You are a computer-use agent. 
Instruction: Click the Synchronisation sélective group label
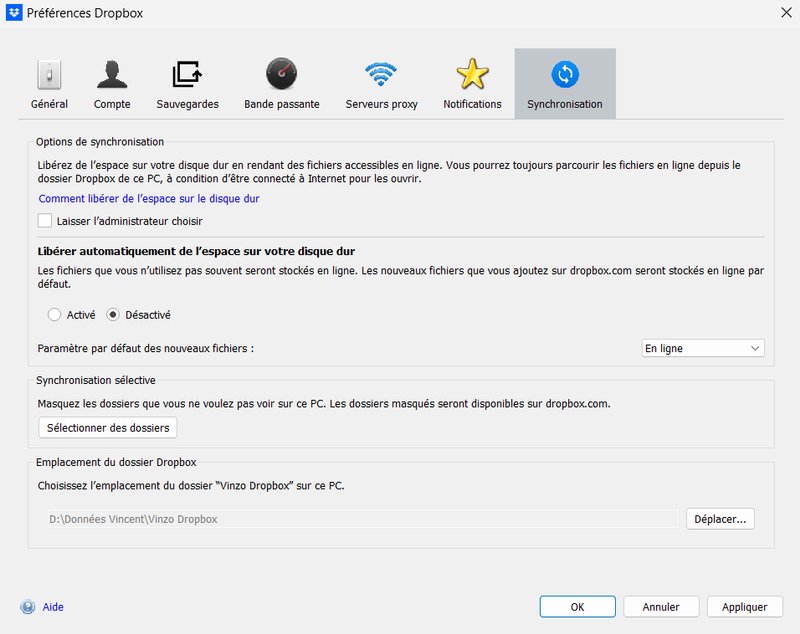point(96,381)
